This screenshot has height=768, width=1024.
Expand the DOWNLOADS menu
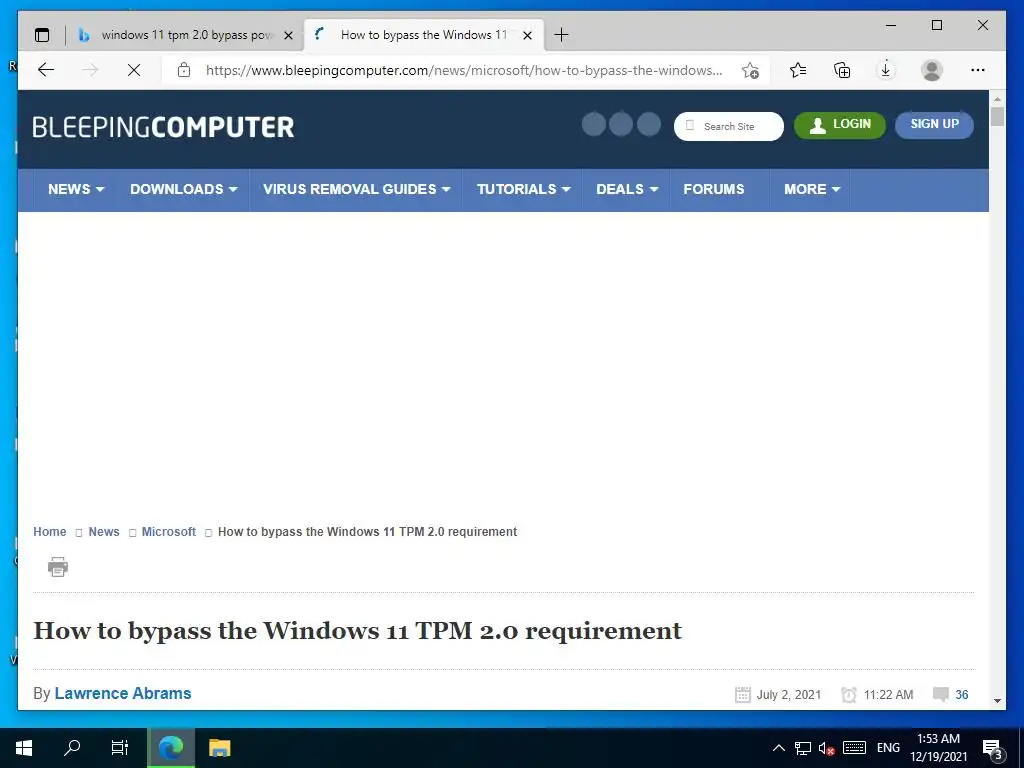tap(184, 189)
